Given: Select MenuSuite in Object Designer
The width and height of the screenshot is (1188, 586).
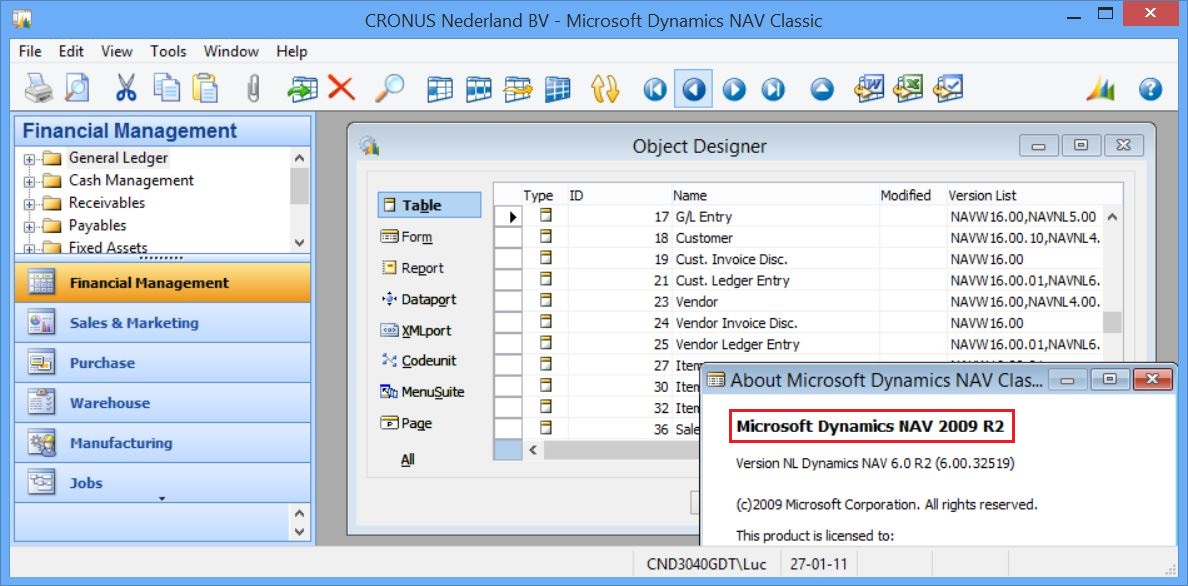Looking at the screenshot, I should (422, 392).
